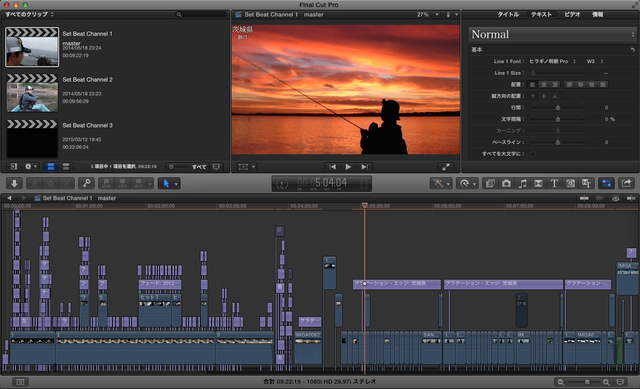The height and width of the screenshot is (389, 640).
Task: Switch to the ビデオ inspector tab
Action: 572,15
